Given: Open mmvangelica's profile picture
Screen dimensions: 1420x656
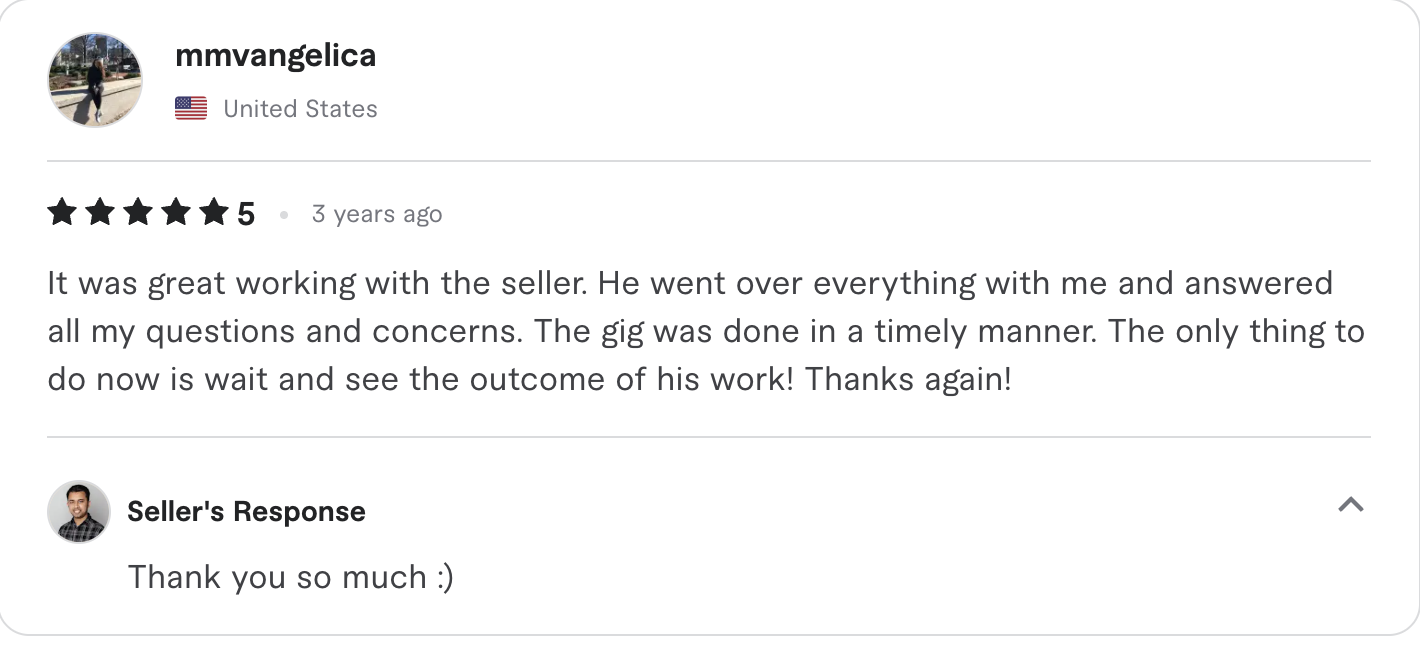Looking at the screenshot, I should 95,79.
